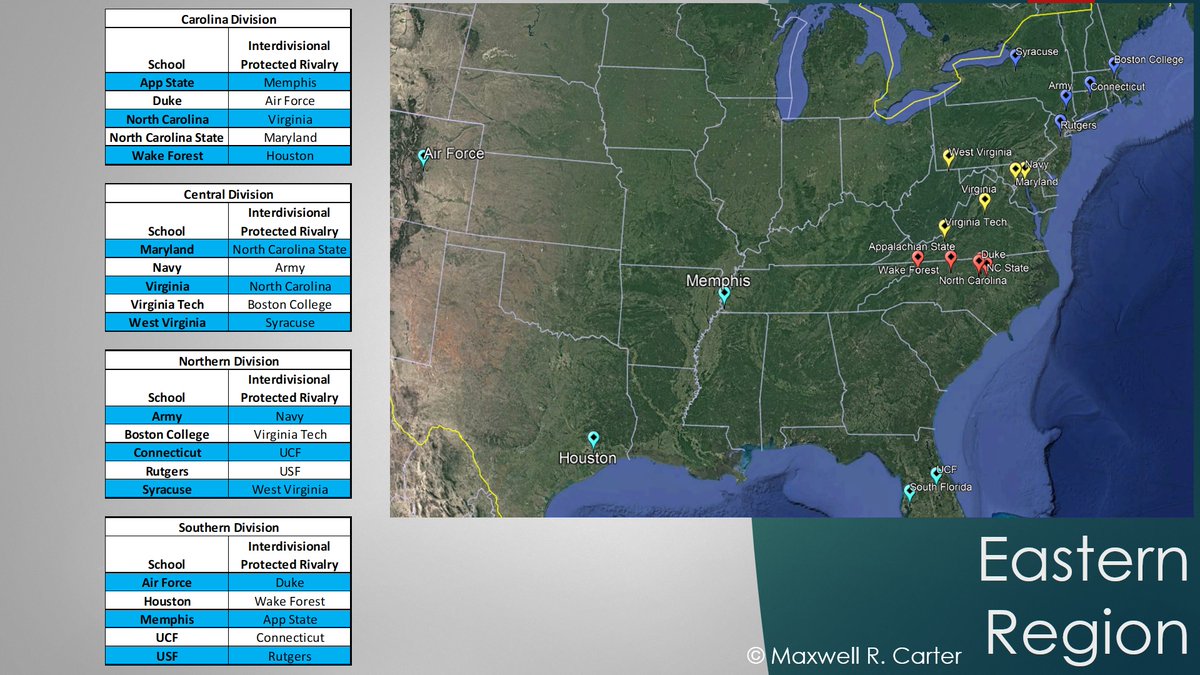Click Rutgers rivalry cell in Southern Division
The height and width of the screenshot is (675, 1200).
pyautogui.click(x=290, y=656)
